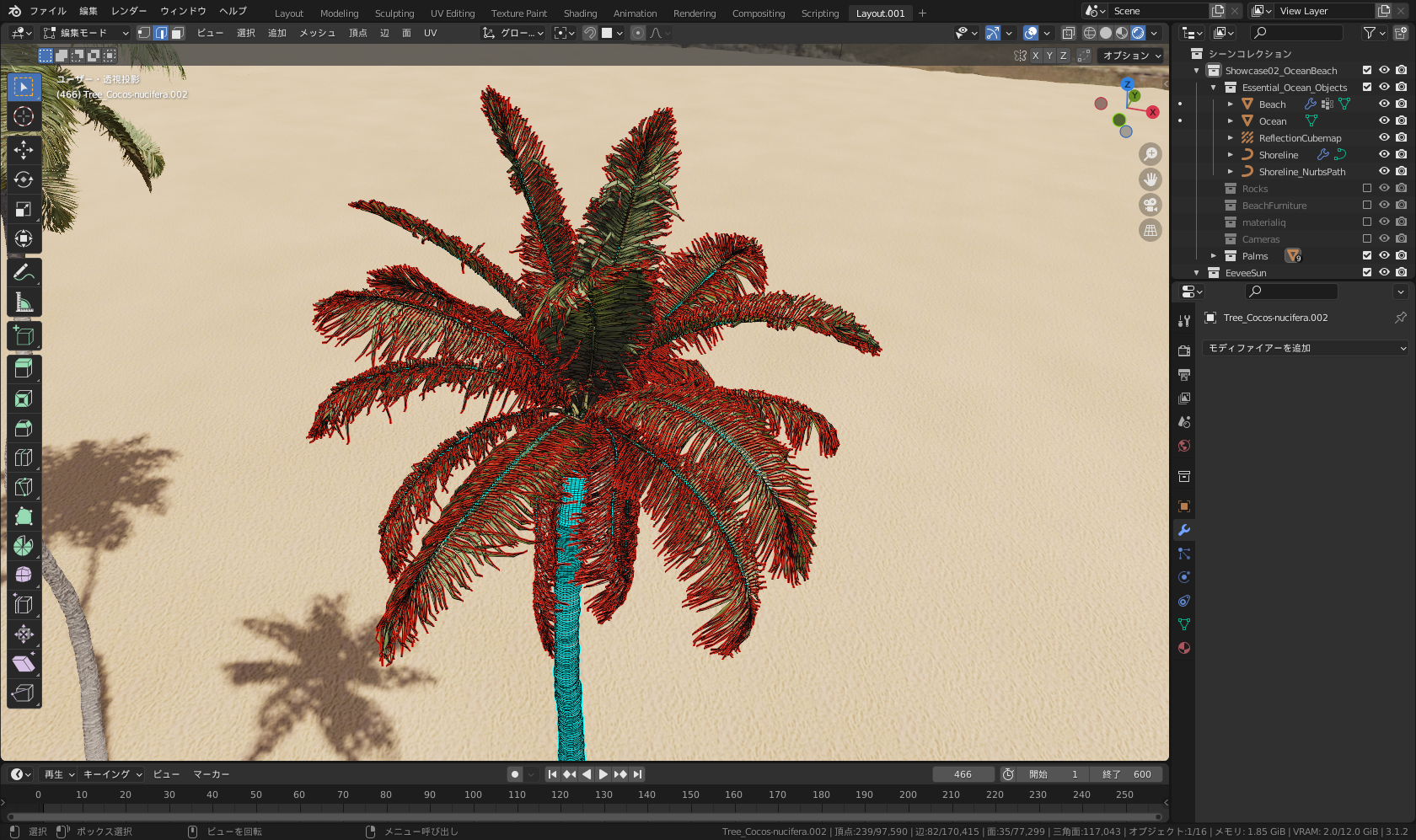Select the Move tool in the toolbar
Viewport: 1416px width, 840px height.
point(24,150)
